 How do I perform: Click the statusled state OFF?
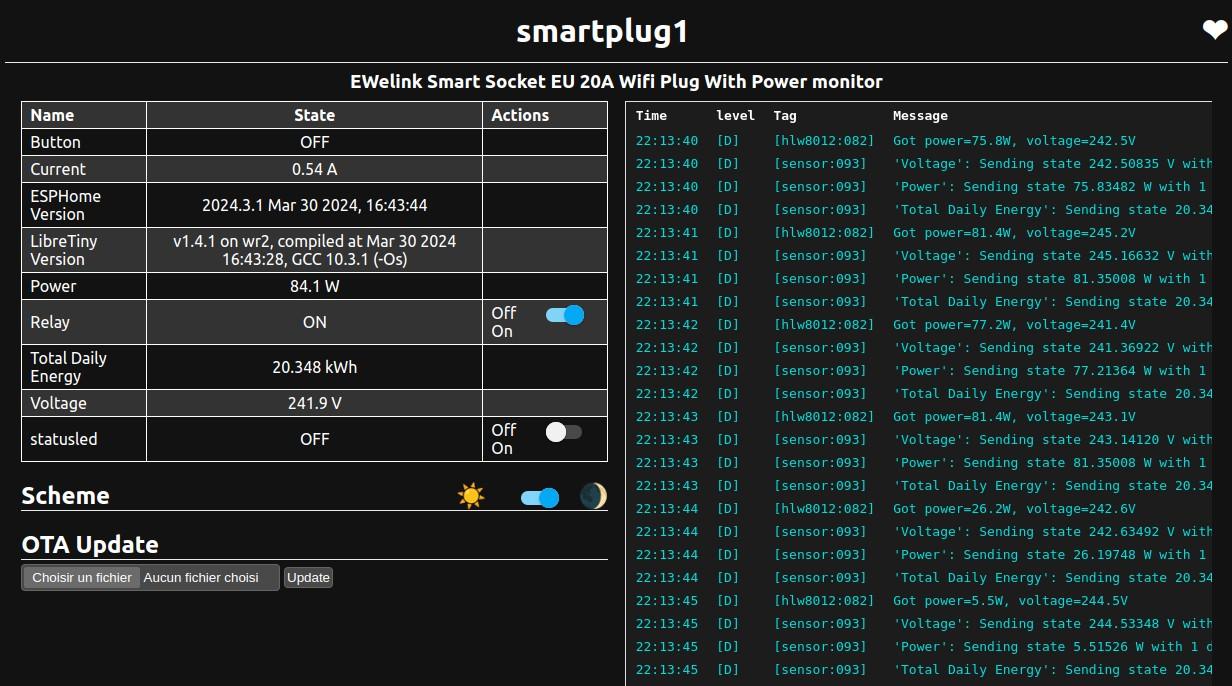tap(315, 439)
